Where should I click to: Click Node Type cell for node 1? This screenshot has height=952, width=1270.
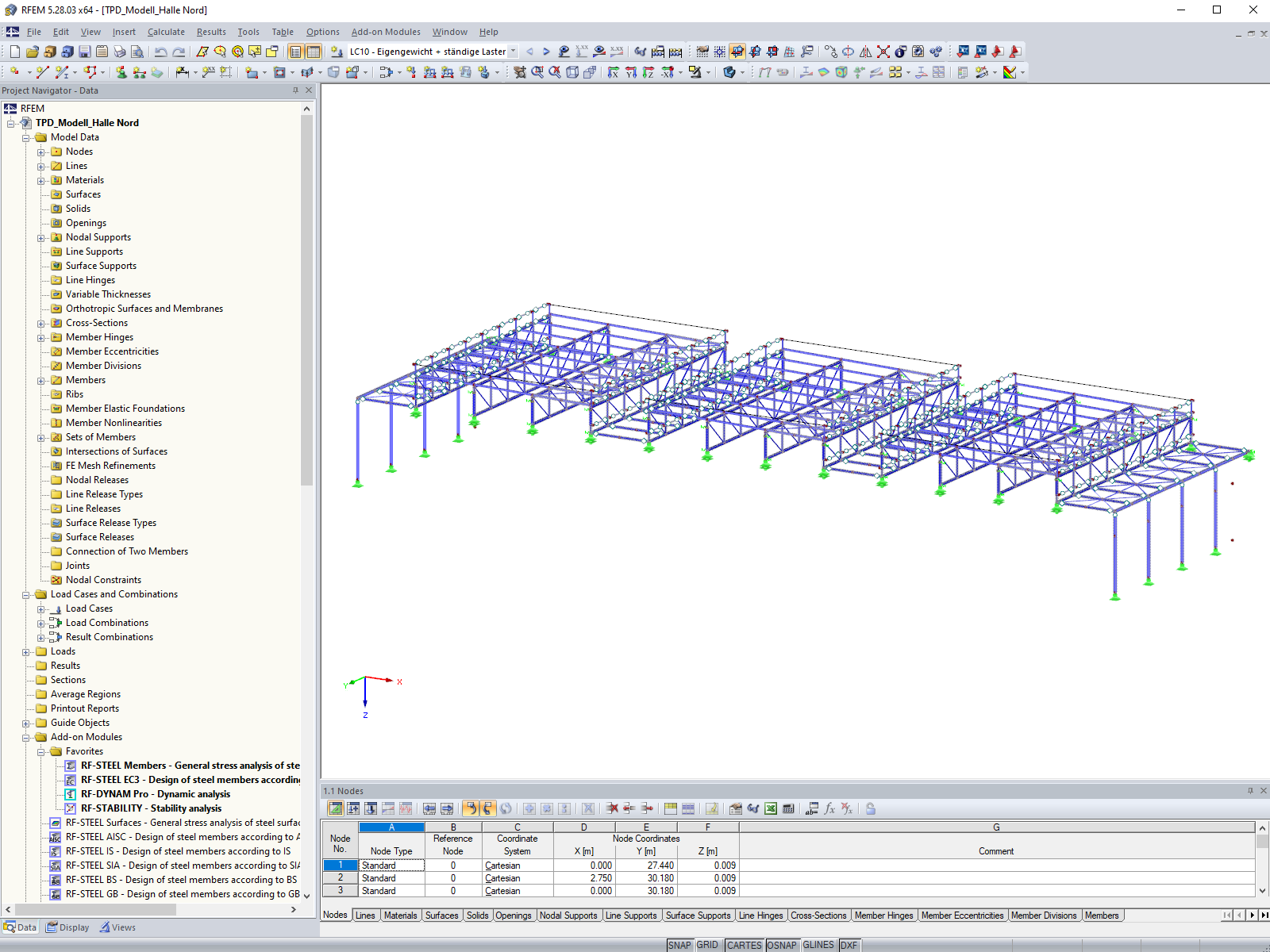pos(391,866)
